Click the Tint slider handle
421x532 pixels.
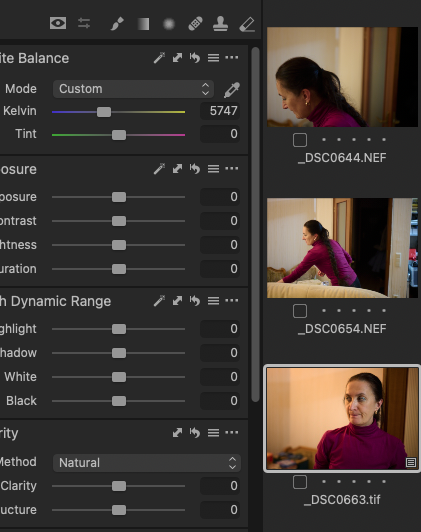[x=119, y=135]
